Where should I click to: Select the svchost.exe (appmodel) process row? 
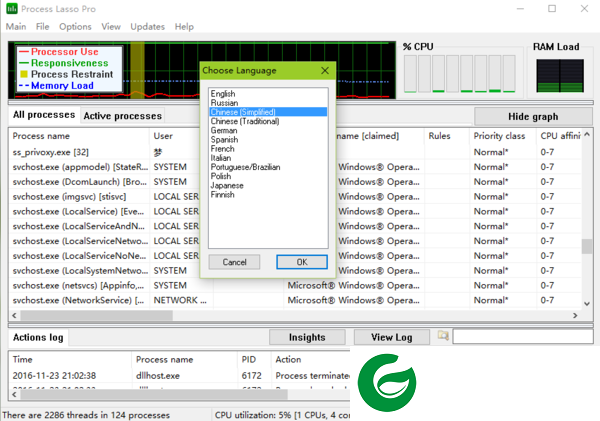coord(295,167)
